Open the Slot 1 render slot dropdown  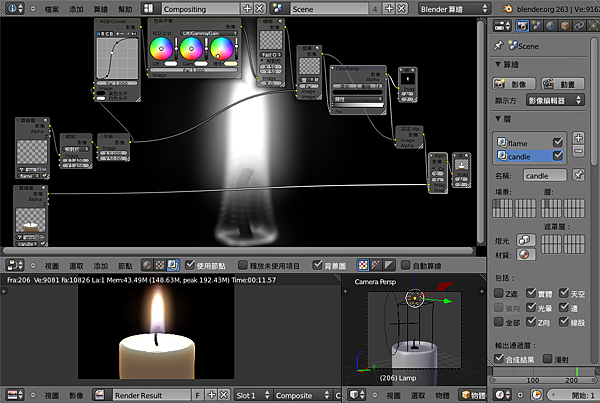pos(253,395)
